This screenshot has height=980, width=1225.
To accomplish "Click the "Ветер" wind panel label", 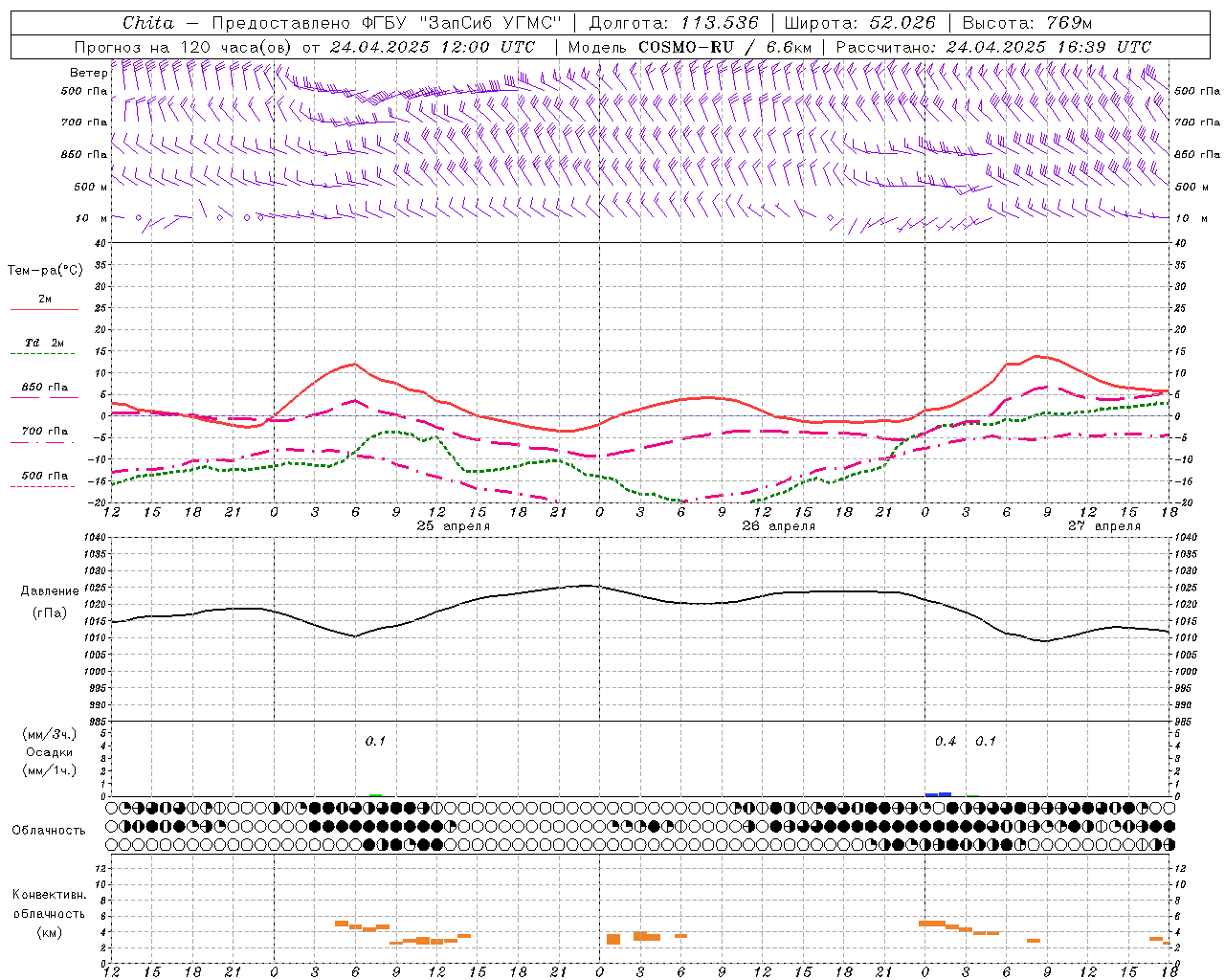I will pyautogui.click(x=88, y=73).
